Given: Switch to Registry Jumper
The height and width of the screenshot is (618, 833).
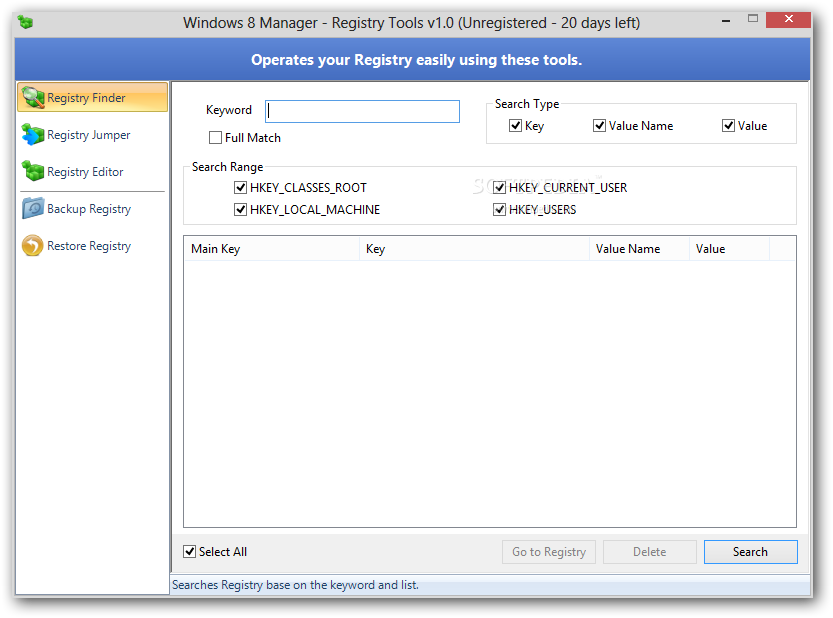Looking at the screenshot, I should pos(92,134).
